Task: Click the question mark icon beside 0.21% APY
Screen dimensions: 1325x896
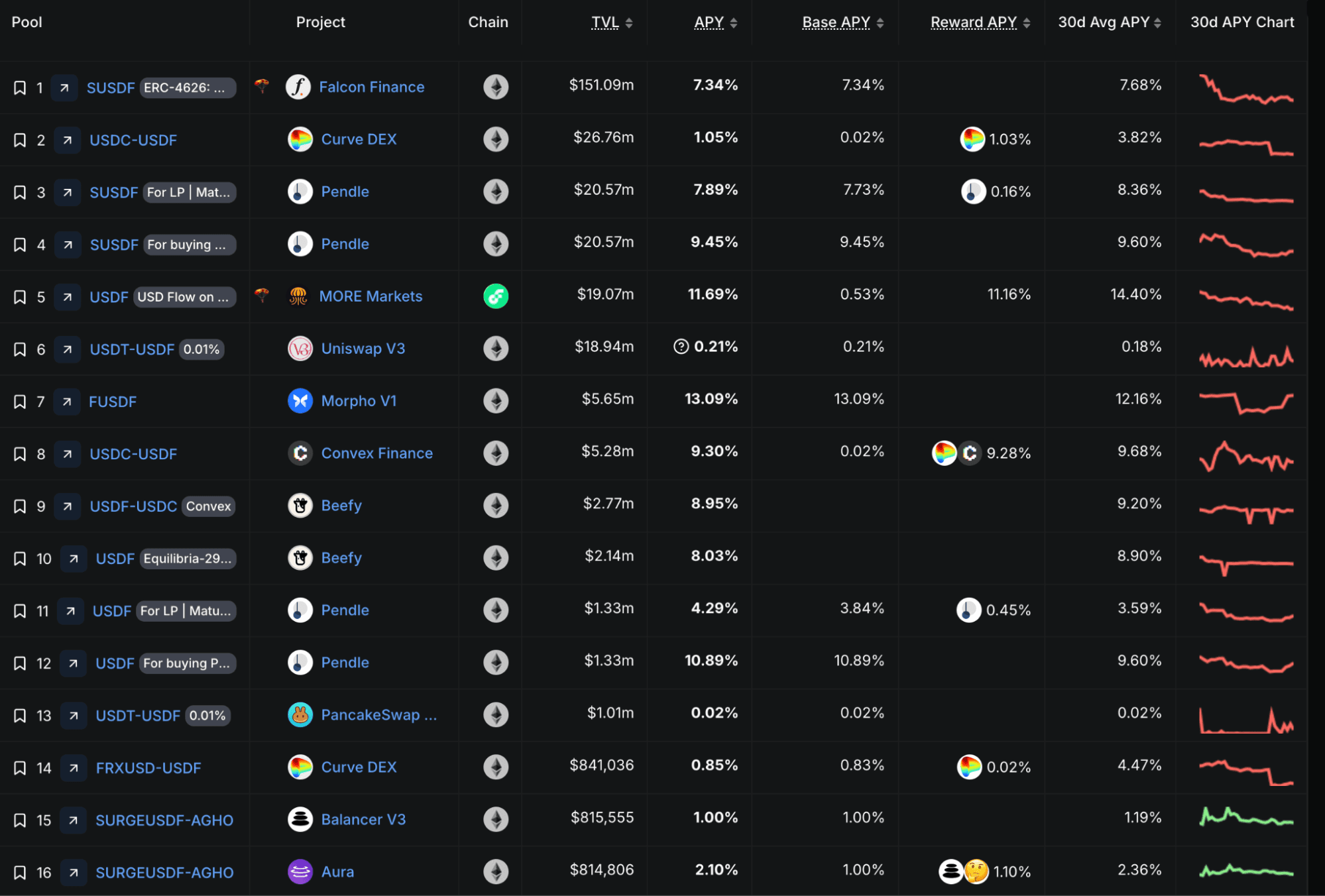Action: (x=681, y=347)
